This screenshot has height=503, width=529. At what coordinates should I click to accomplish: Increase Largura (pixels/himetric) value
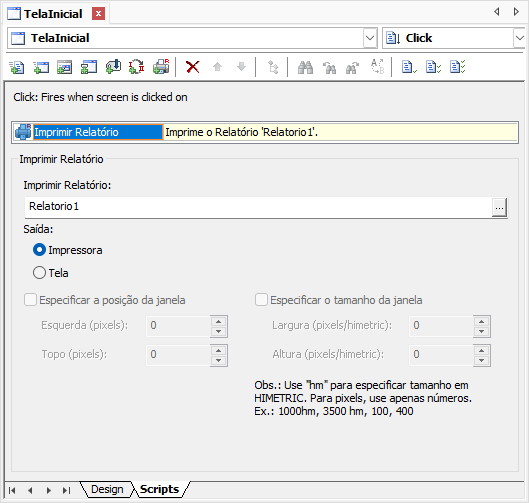coord(481,321)
